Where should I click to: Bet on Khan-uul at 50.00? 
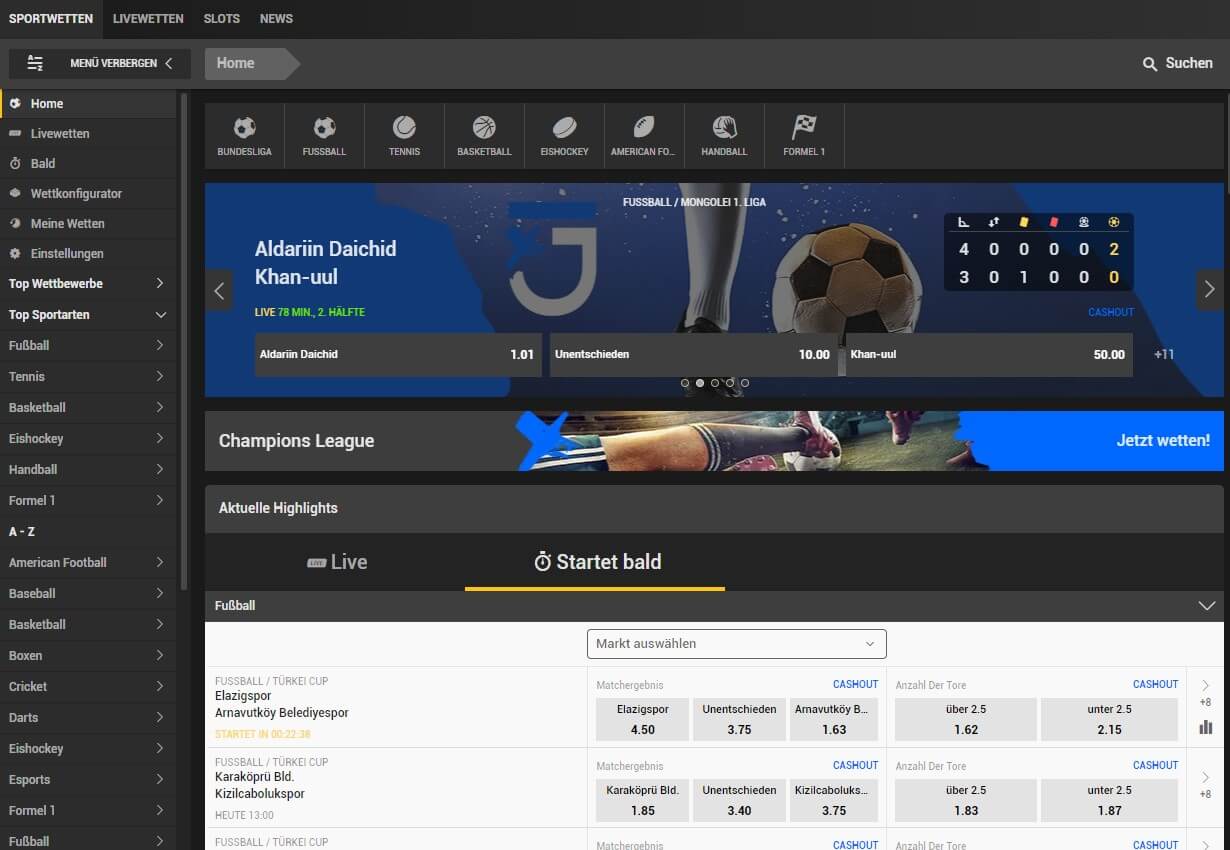[989, 355]
